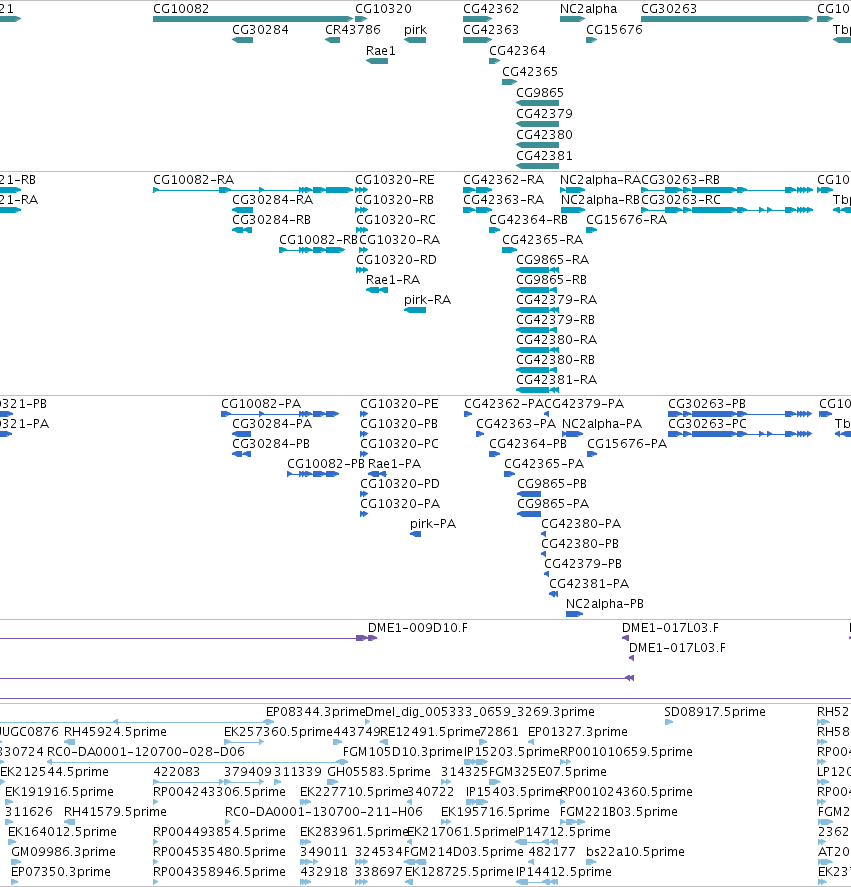Open protein CG42365-PA label
The height and width of the screenshot is (887, 851).
(x=544, y=463)
